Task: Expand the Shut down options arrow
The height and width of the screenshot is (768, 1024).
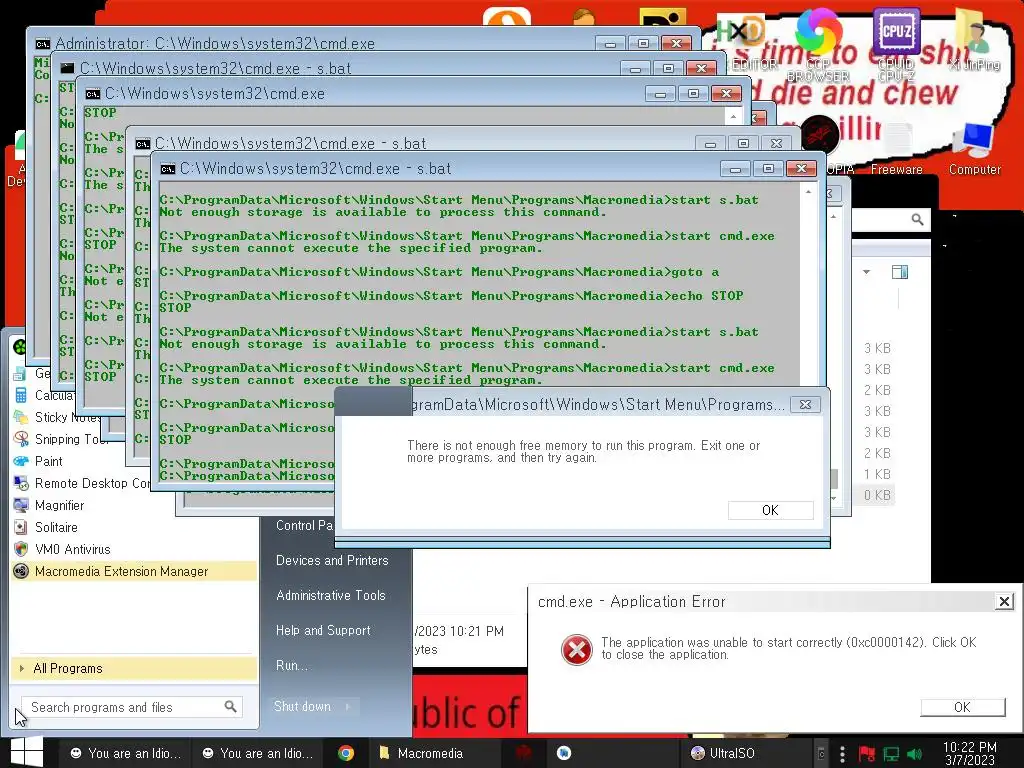Action: coord(347,707)
